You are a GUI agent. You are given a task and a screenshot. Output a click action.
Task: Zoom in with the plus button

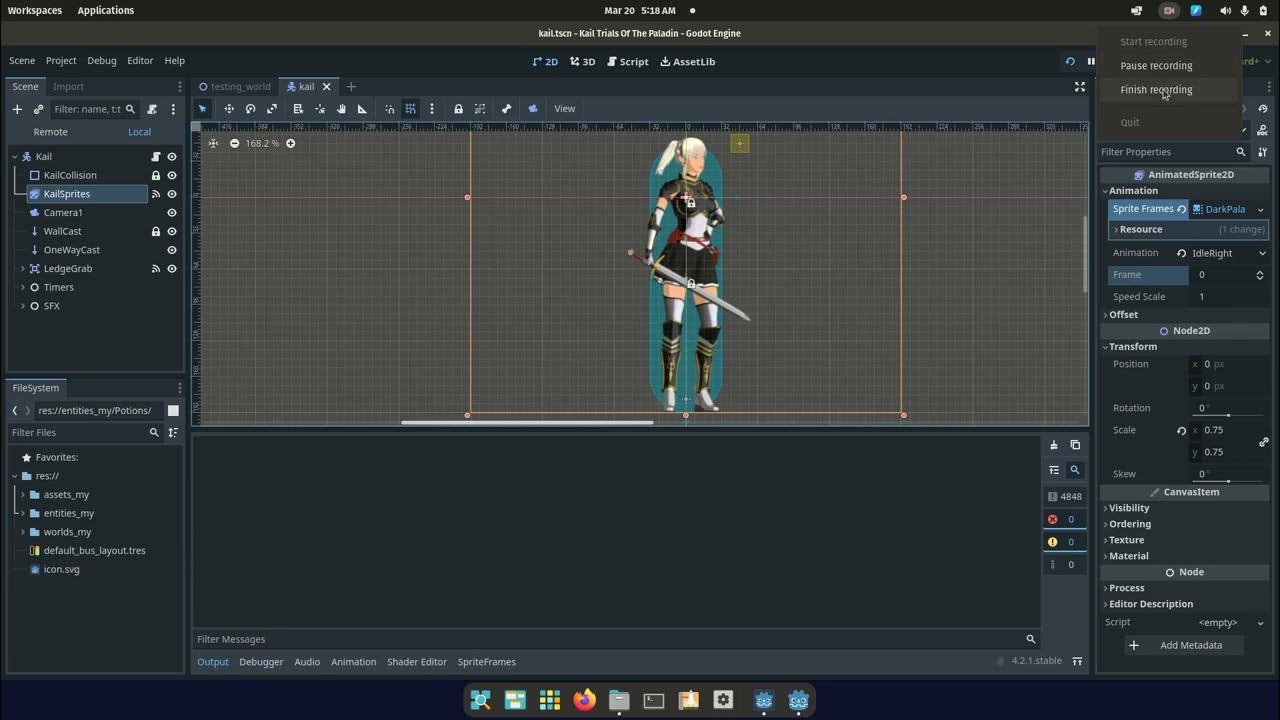pos(290,143)
